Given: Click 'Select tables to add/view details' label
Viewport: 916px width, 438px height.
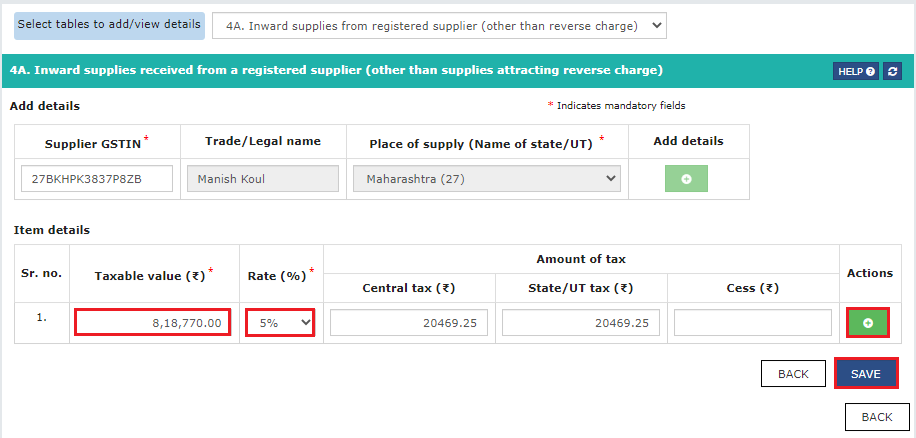Looking at the screenshot, I should [109, 25].
